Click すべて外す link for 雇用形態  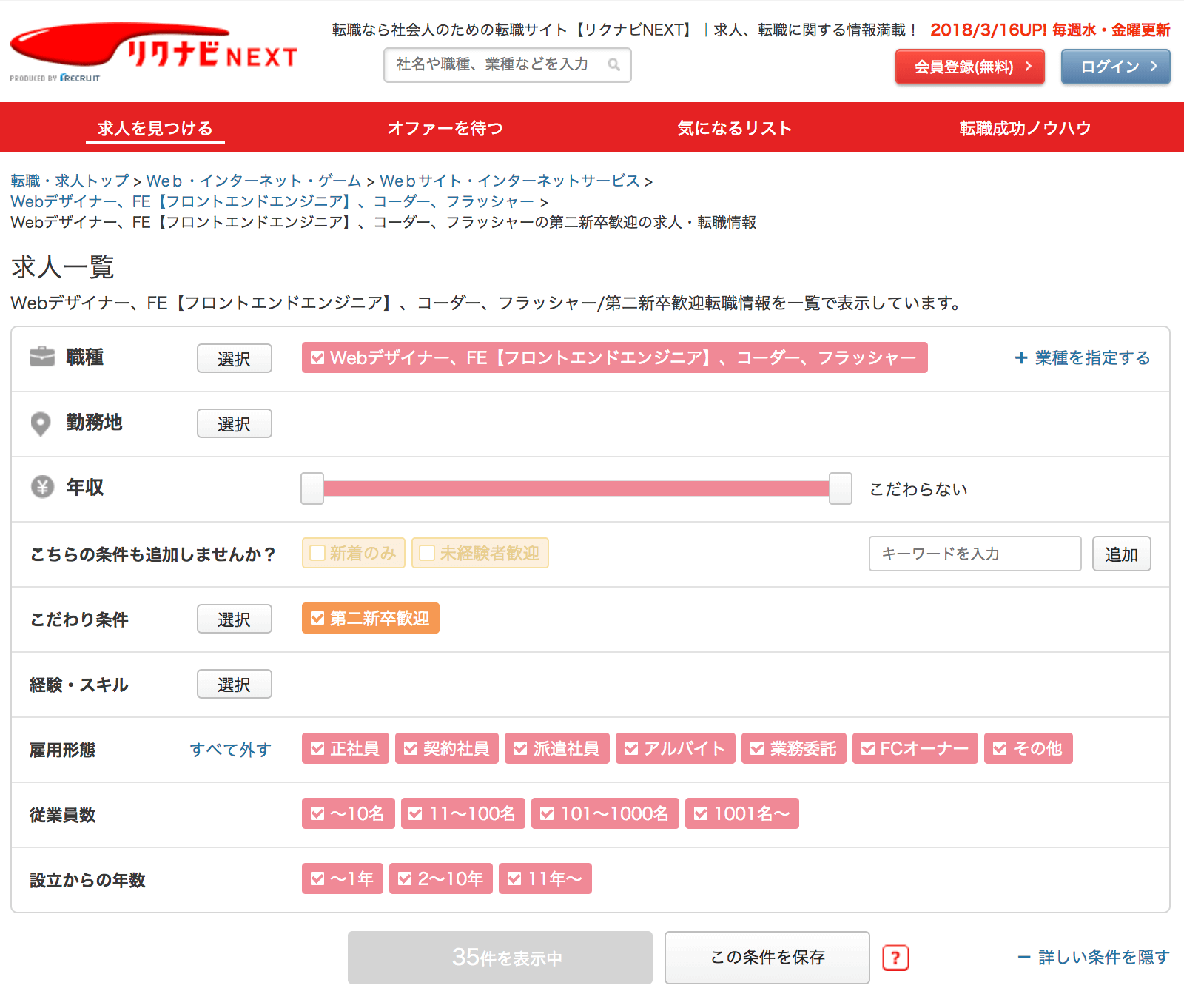231,750
